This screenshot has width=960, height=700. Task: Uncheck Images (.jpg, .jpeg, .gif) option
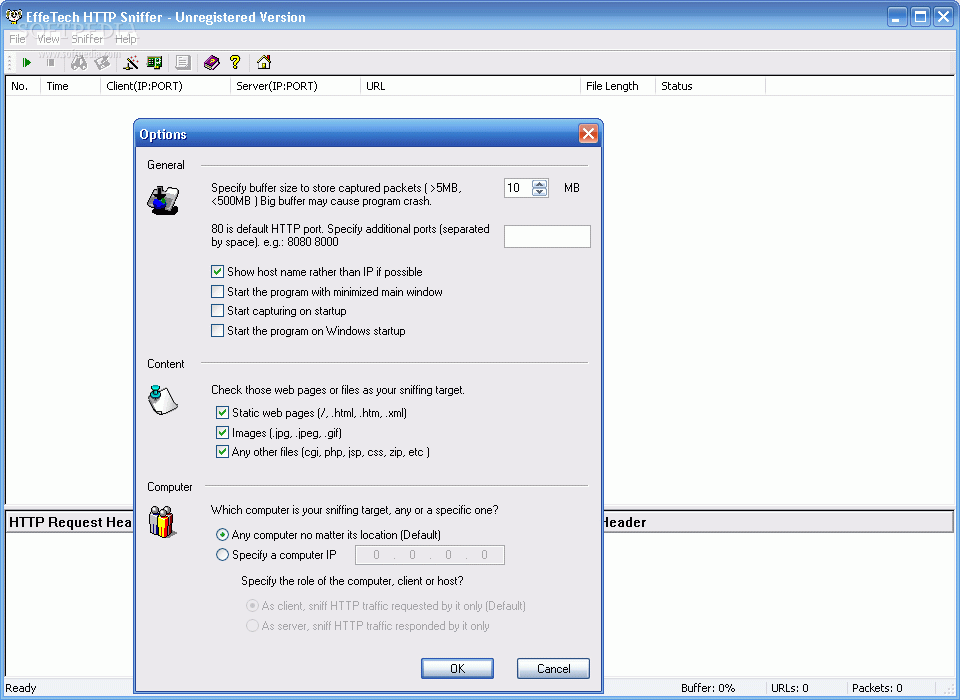[222, 433]
